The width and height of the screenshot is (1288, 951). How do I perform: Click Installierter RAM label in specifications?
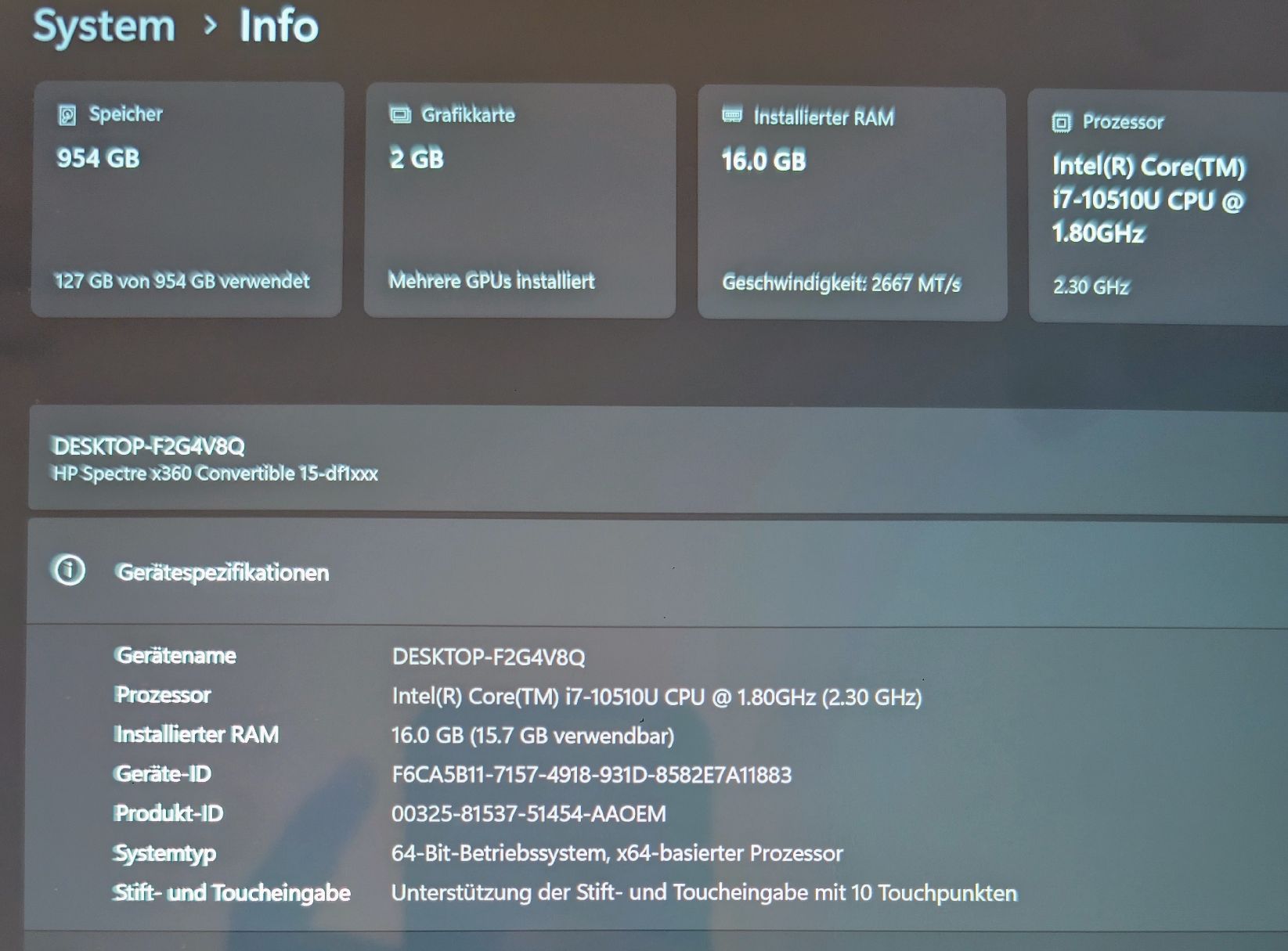click(197, 734)
